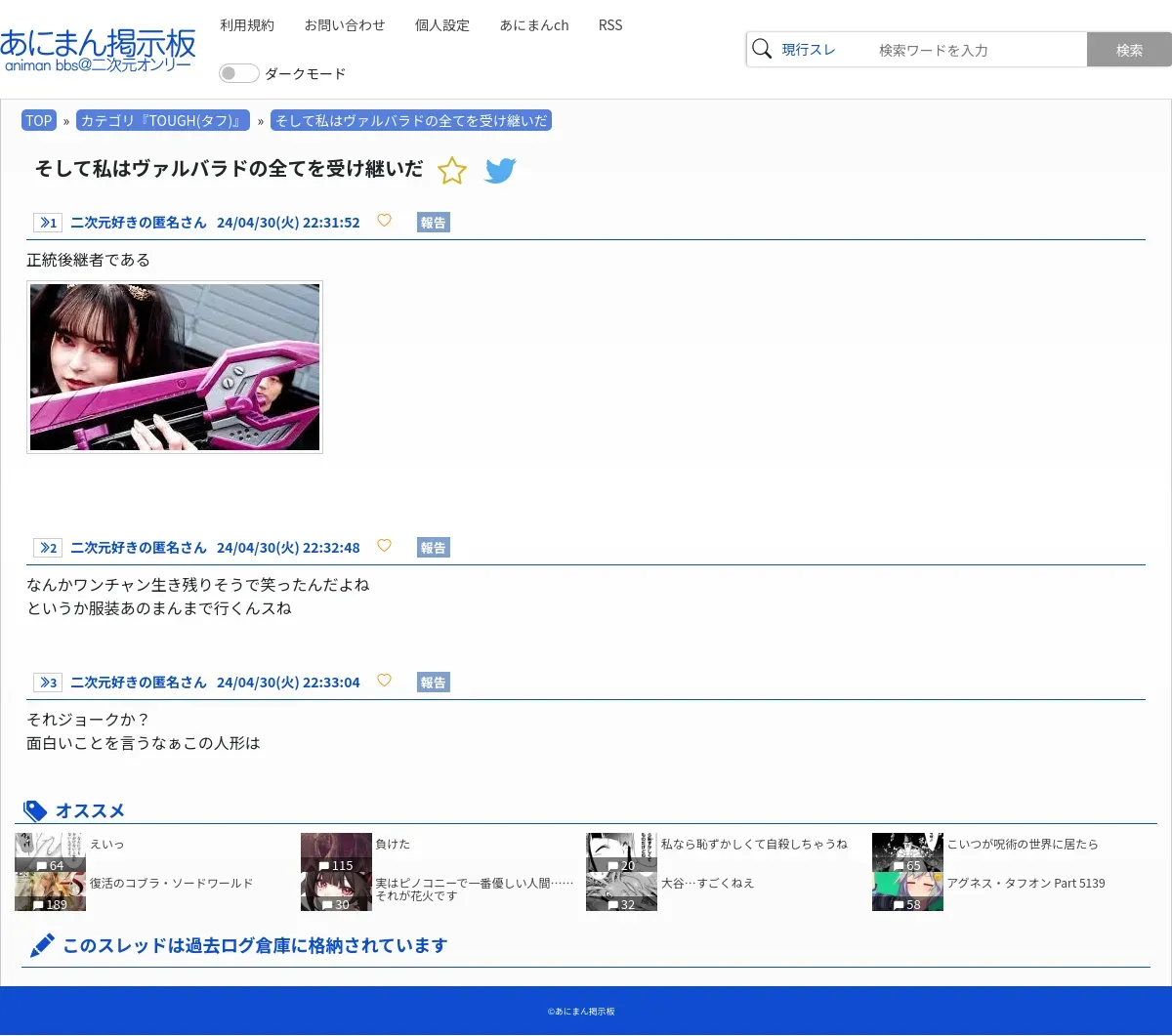The height and width of the screenshot is (1036, 1172).
Task: Open thumbnail of 大谷…すごくねえ
Action: click(621, 891)
